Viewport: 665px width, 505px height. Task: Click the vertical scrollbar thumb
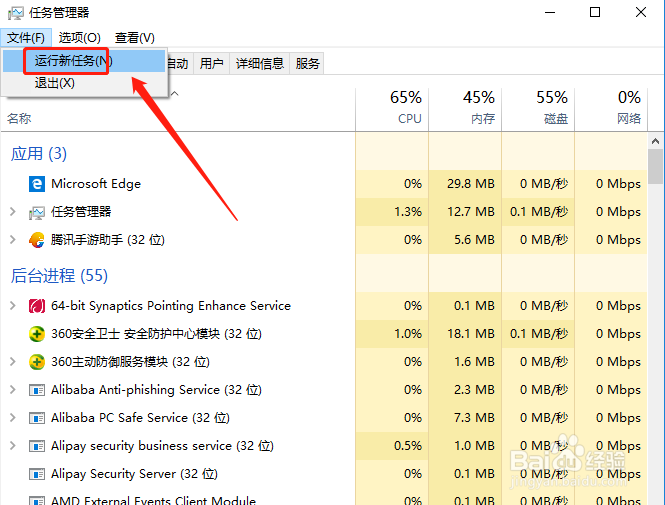pyautogui.click(x=656, y=167)
